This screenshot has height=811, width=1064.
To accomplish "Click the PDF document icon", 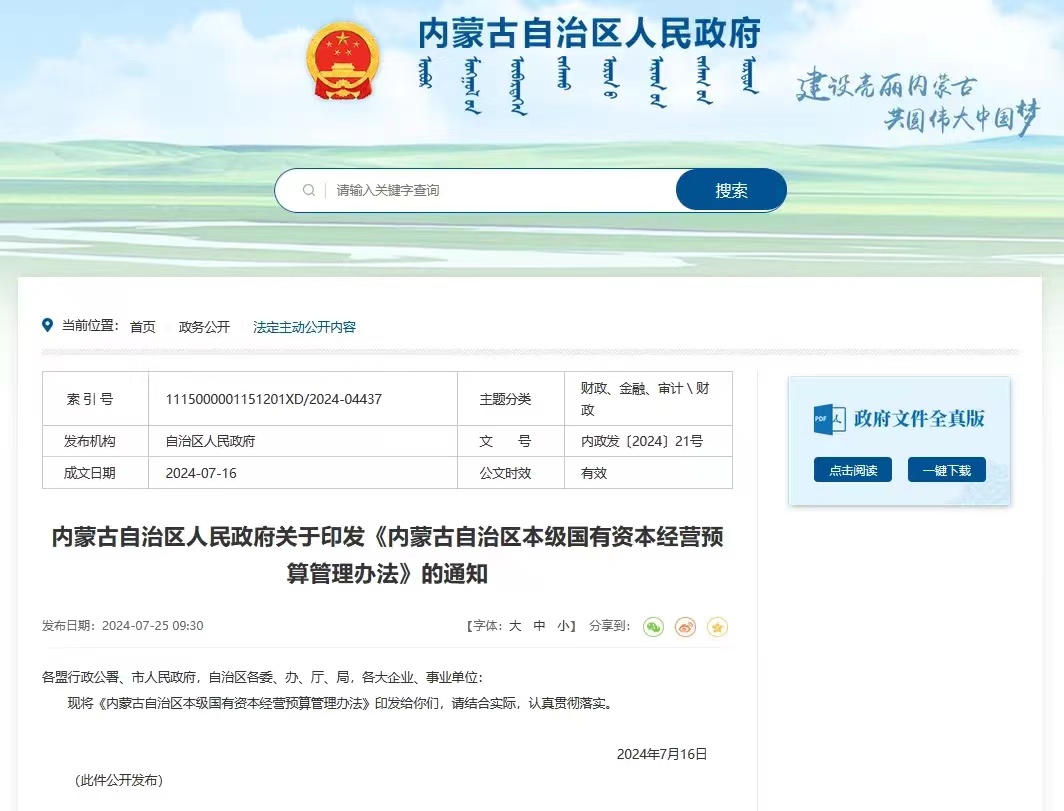I will pyautogui.click(x=829, y=419).
